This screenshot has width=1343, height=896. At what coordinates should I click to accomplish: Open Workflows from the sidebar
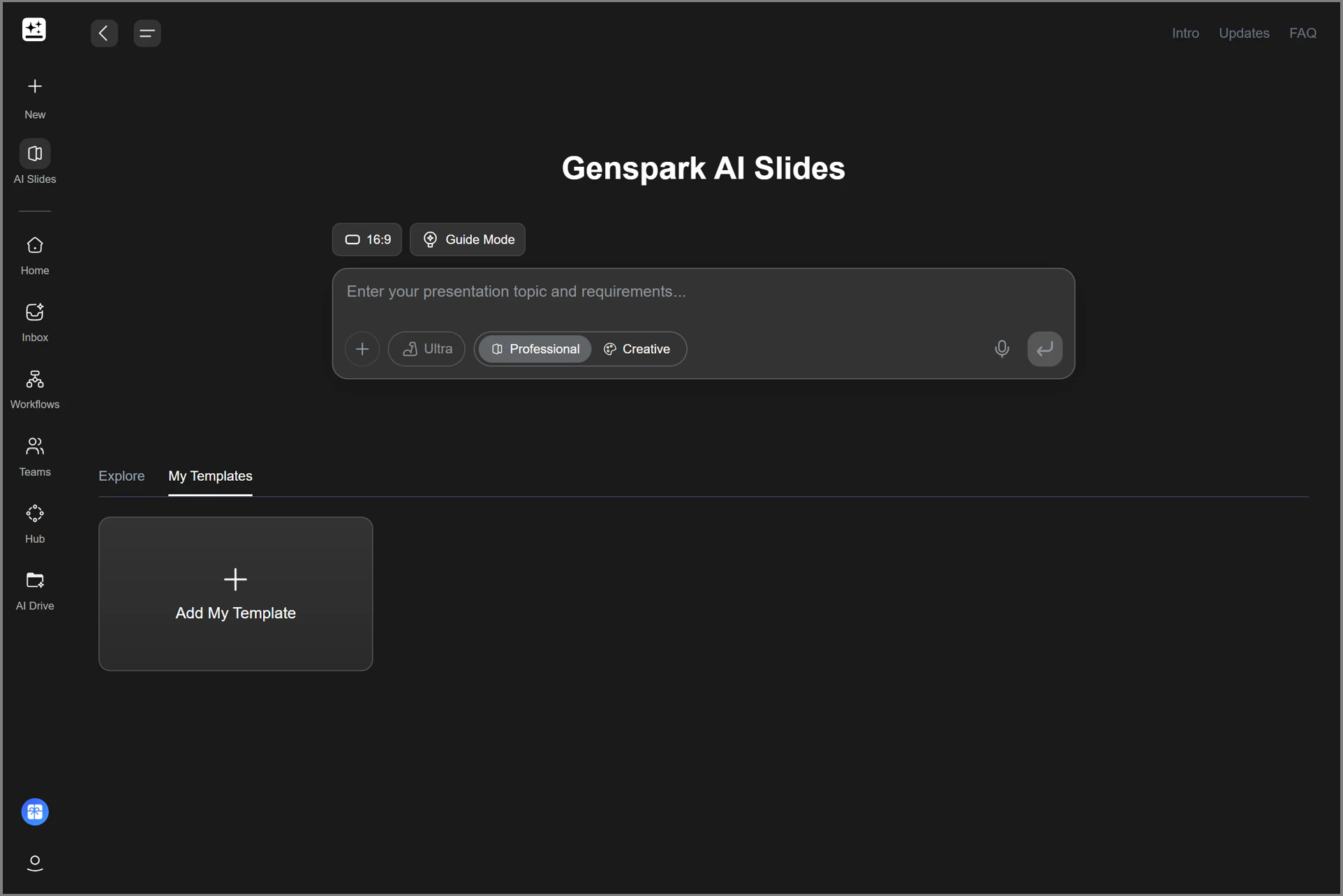click(35, 389)
